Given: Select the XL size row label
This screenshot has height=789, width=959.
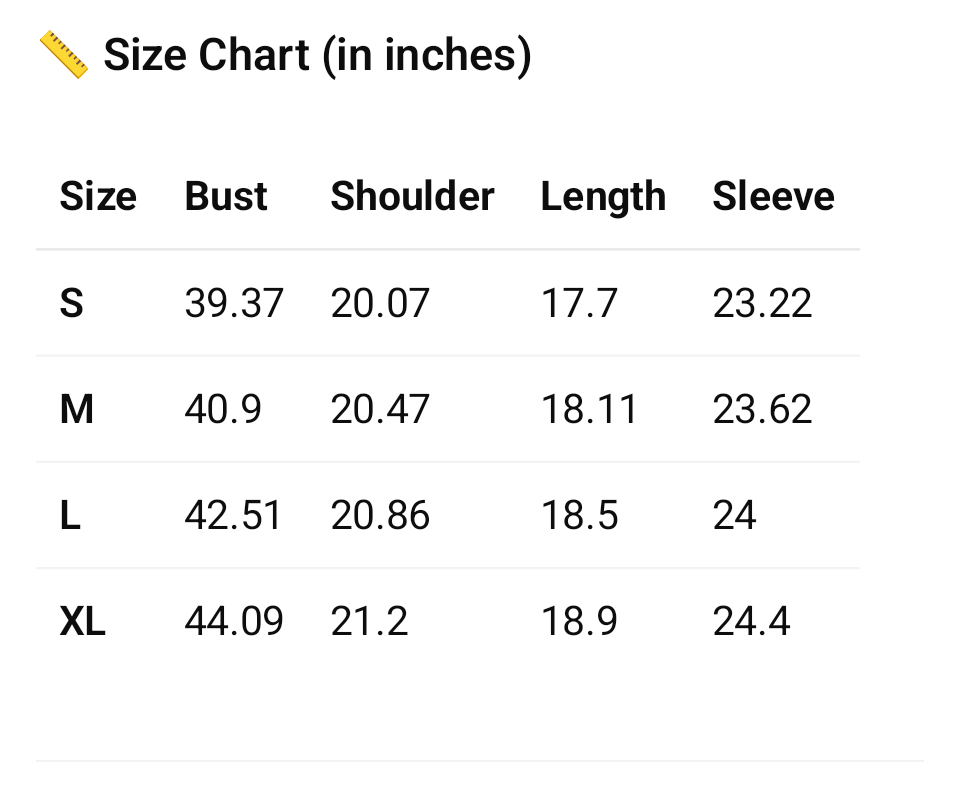Looking at the screenshot, I should (82, 622).
